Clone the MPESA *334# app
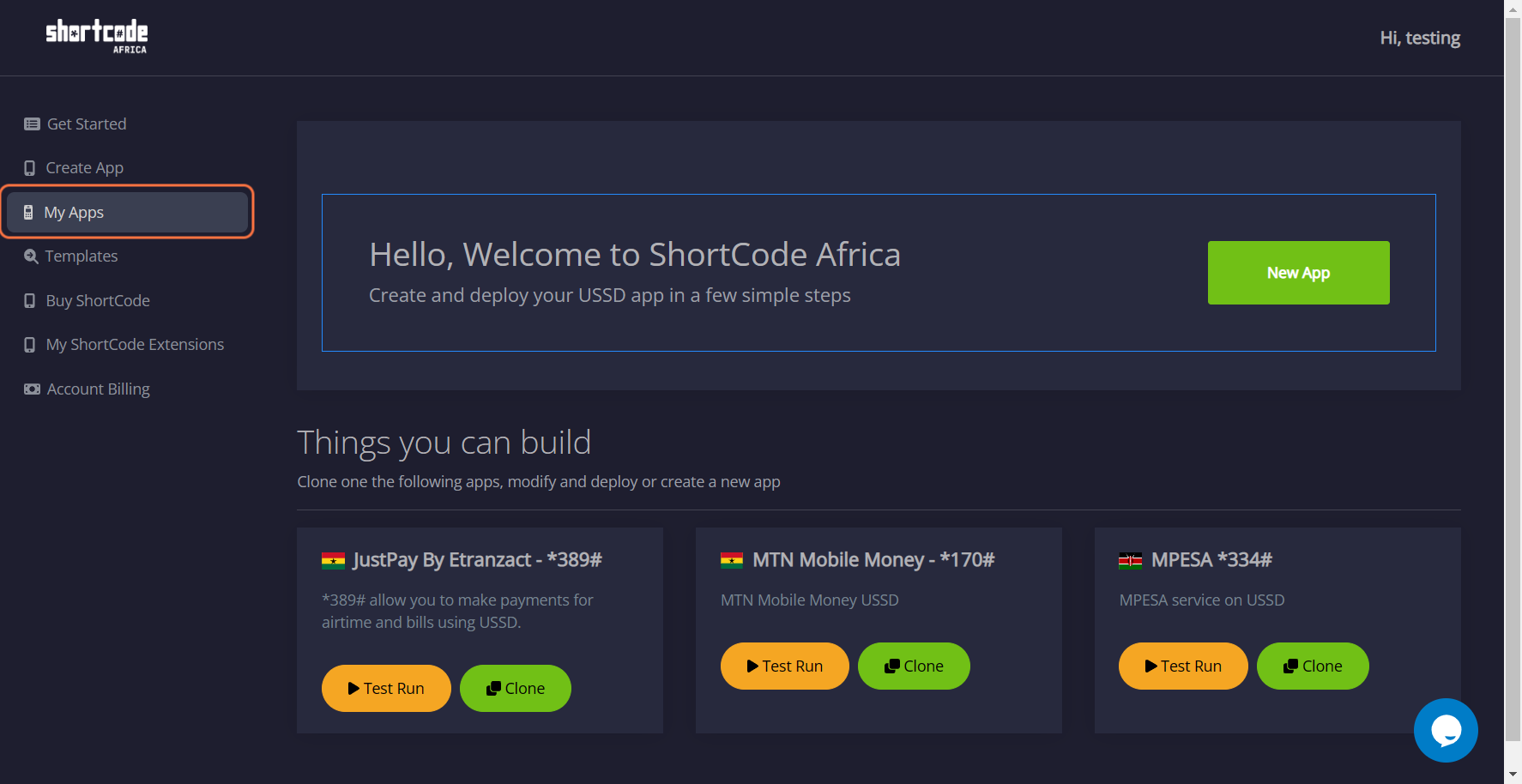This screenshot has width=1522, height=784. (x=1313, y=666)
